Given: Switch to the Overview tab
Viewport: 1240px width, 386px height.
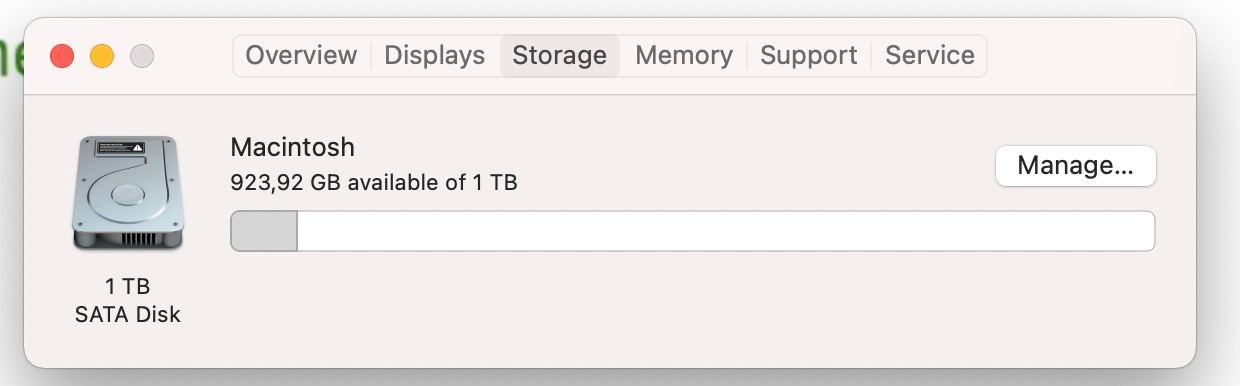Looking at the screenshot, I should pyautogui.click(x=301, y=55).
